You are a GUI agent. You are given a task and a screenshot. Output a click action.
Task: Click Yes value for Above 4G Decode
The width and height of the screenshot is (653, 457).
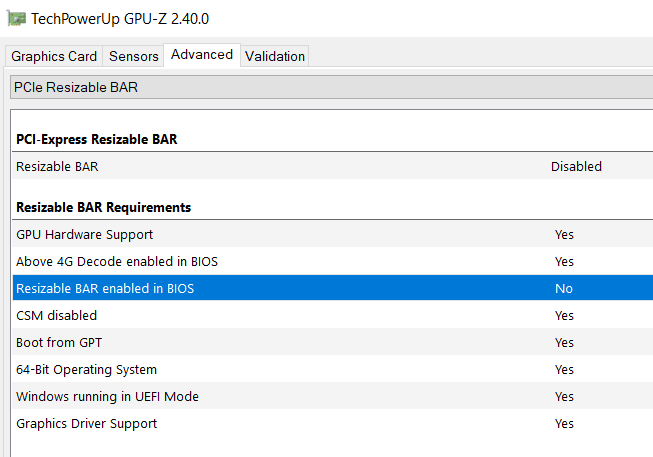pos(564,262)
